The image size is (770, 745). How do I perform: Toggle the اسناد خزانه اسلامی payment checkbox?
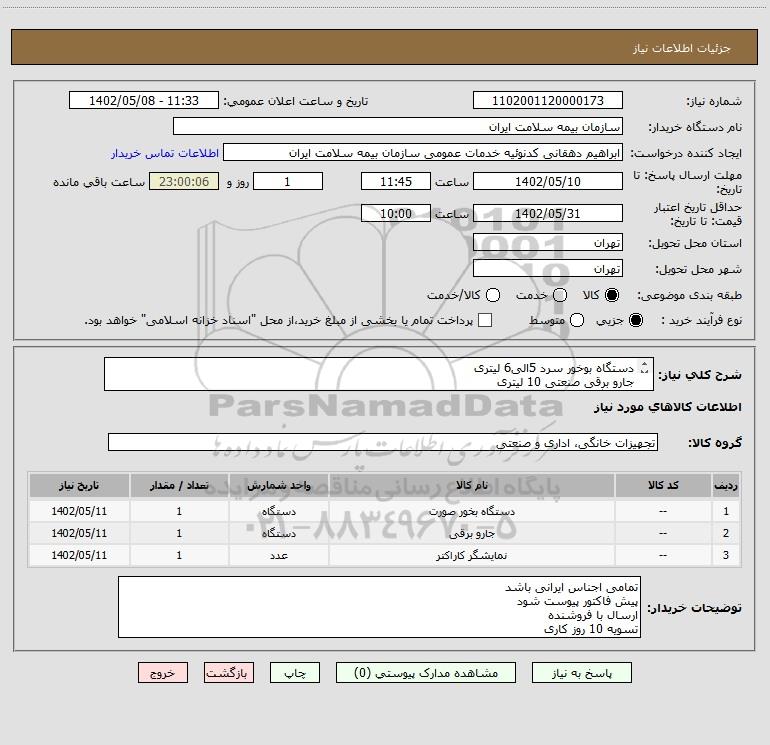(x=485, y=320)
